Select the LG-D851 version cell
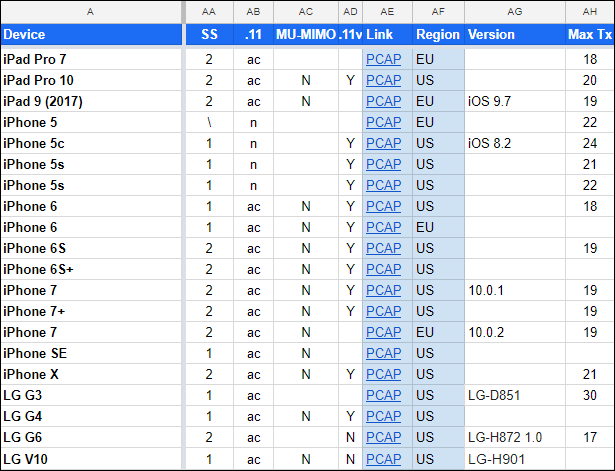Viewport: 615px width, 471px height. (515, 395)
